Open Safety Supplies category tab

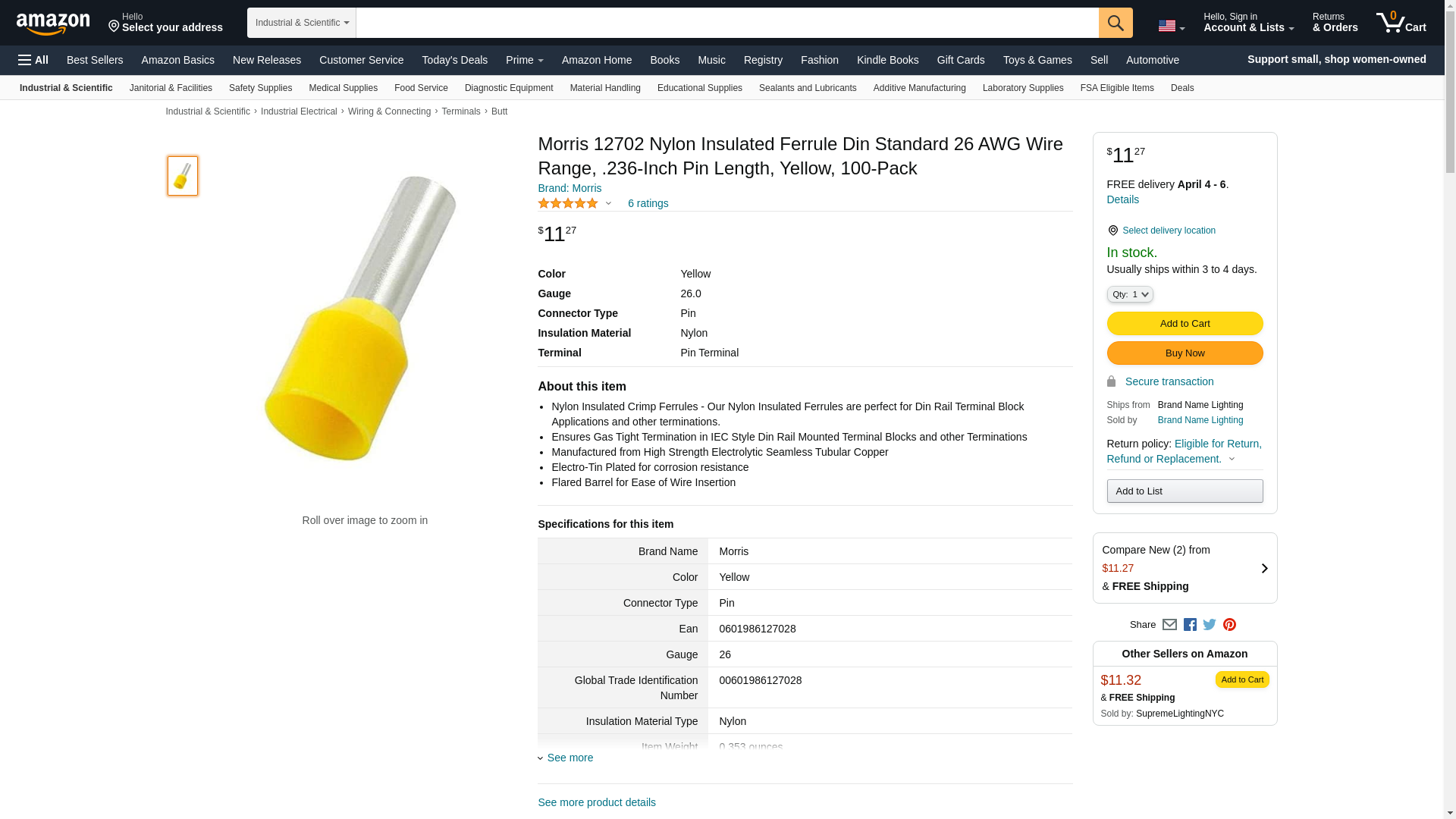pos(260,88)
